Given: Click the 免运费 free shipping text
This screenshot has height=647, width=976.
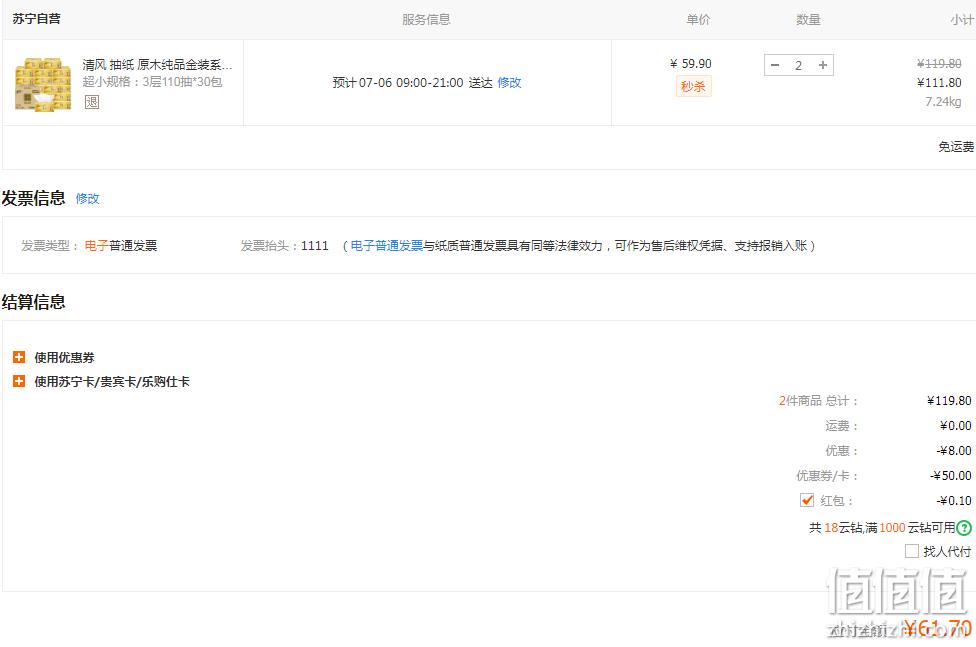Looking at the screenshot, I should click(x=956, y=147).
